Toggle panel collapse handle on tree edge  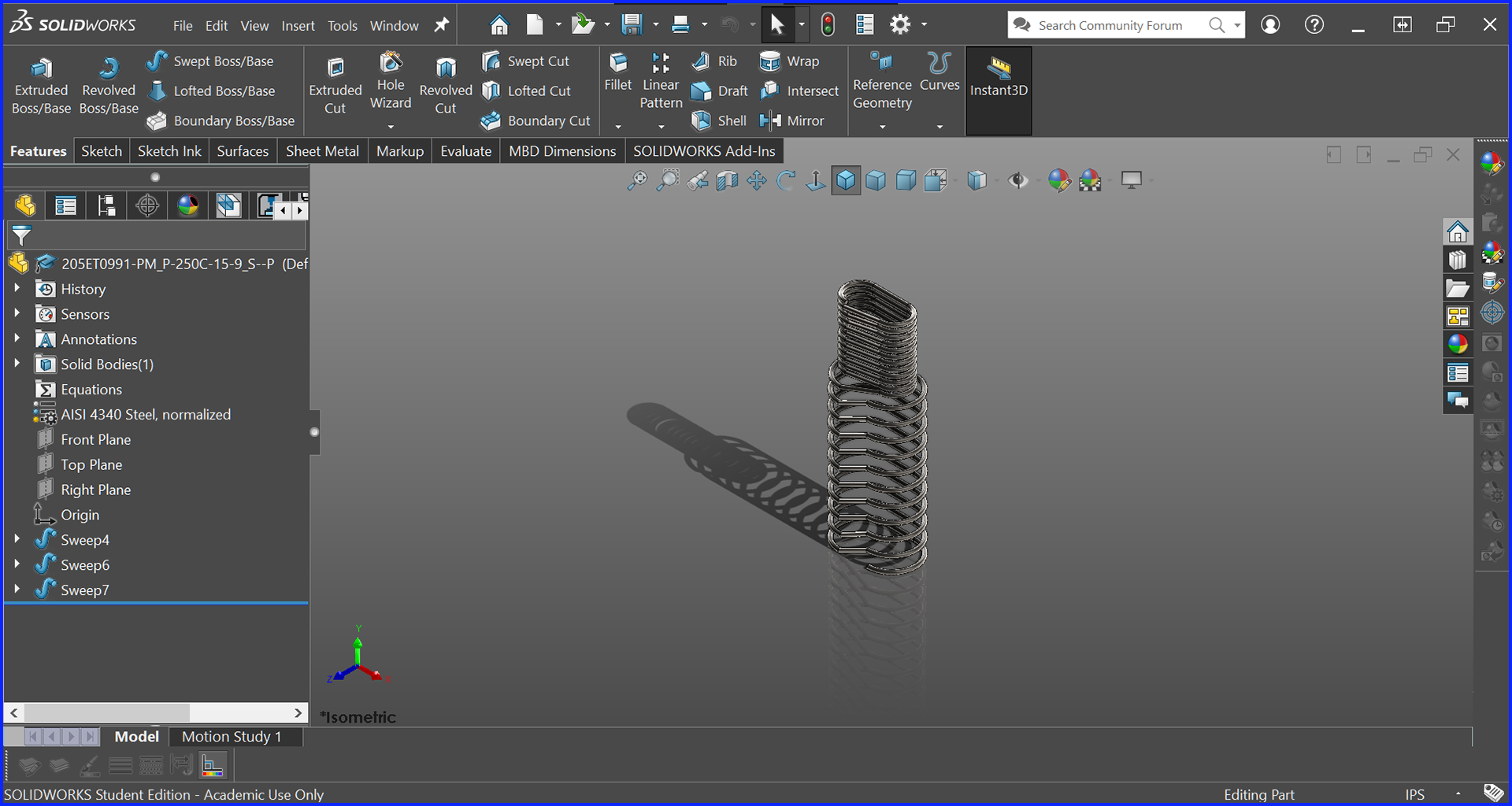click(314, 432)
